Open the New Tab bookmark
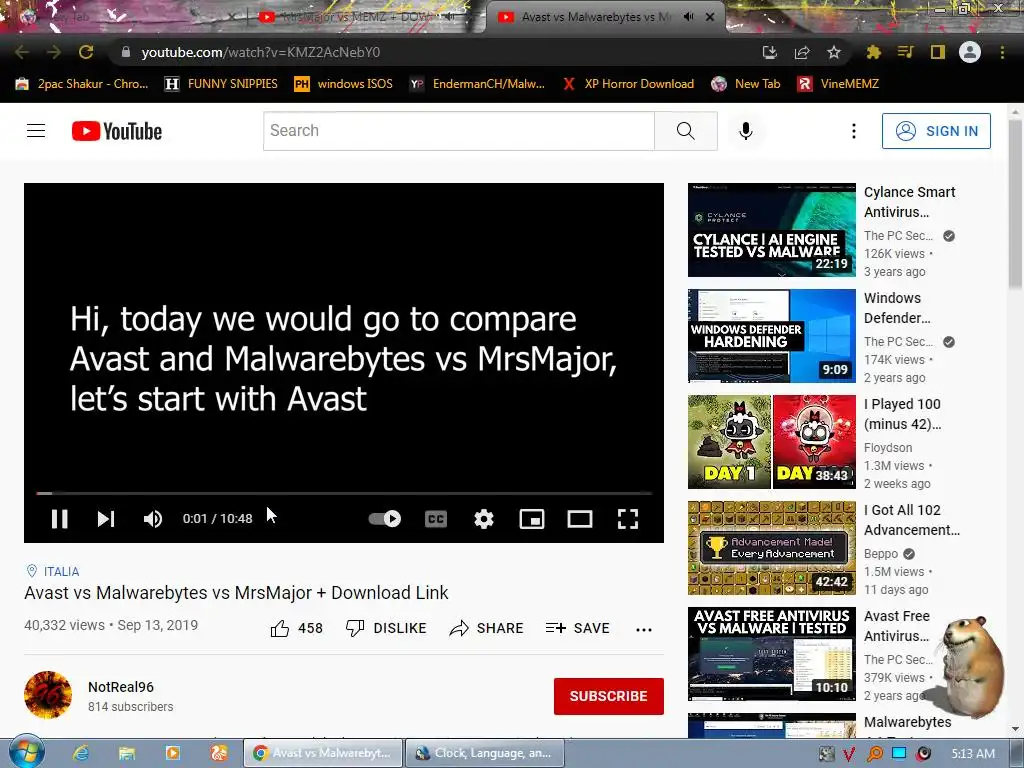This screenshot has width=1024, height=768. click(746, 84)
